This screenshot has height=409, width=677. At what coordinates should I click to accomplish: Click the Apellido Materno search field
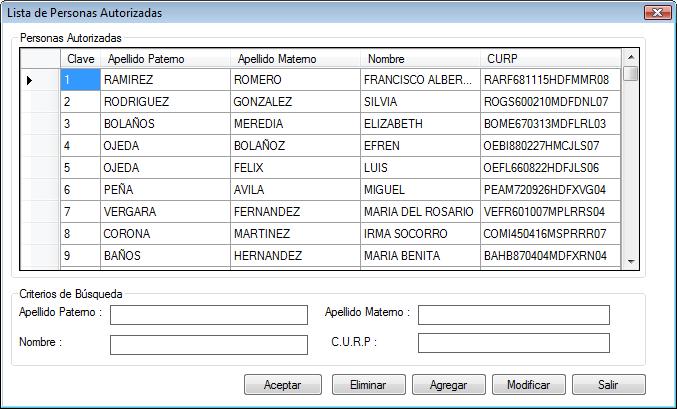[513, 315]
